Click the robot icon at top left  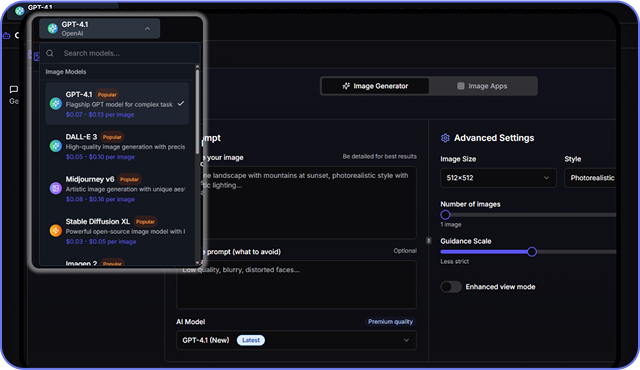pos(7,35)
